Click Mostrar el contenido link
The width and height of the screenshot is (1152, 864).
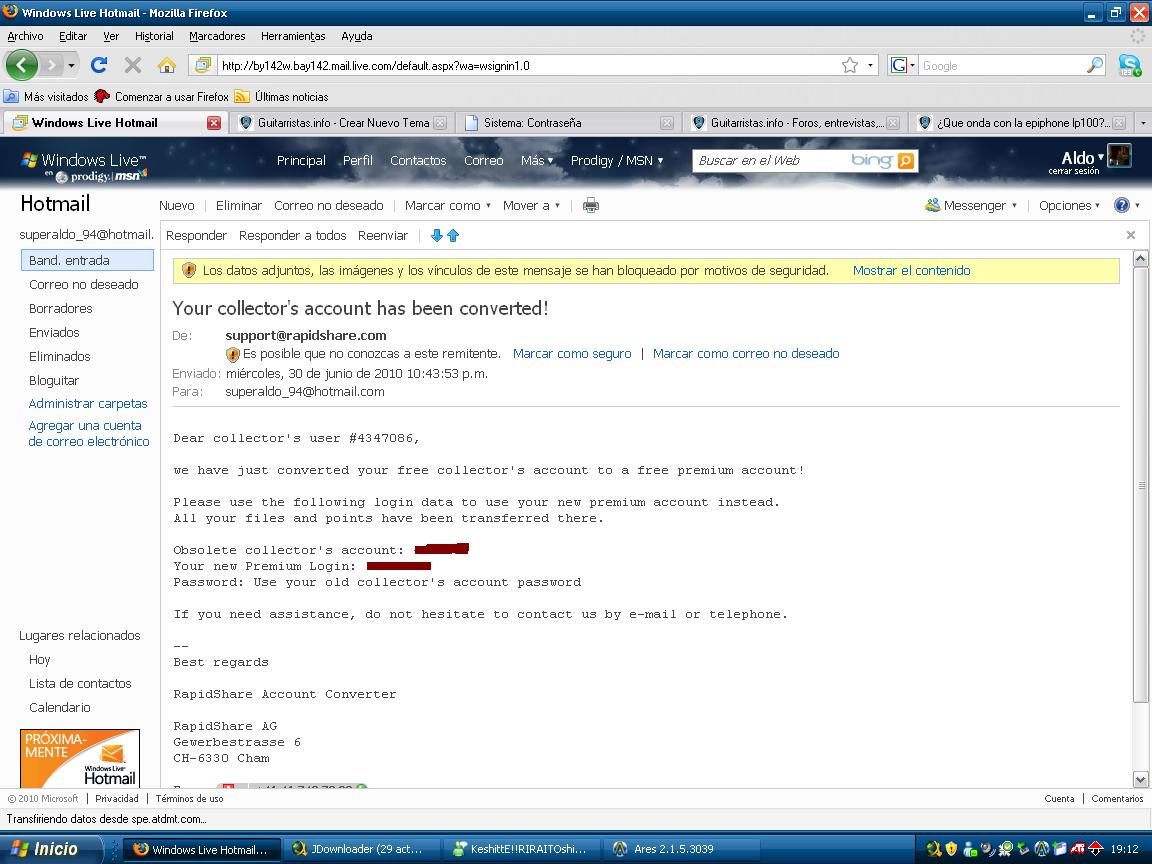click(x=911, y=270)
